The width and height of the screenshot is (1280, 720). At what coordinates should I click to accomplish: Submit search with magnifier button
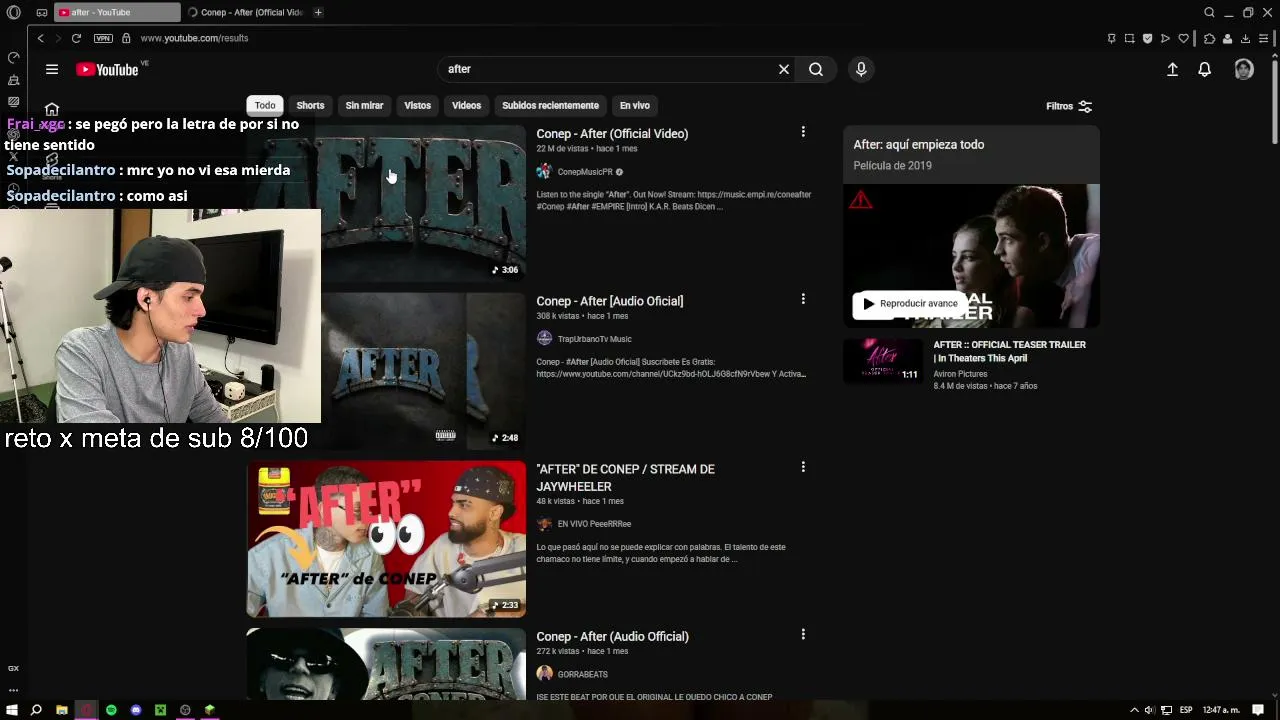tap(816, 69)
